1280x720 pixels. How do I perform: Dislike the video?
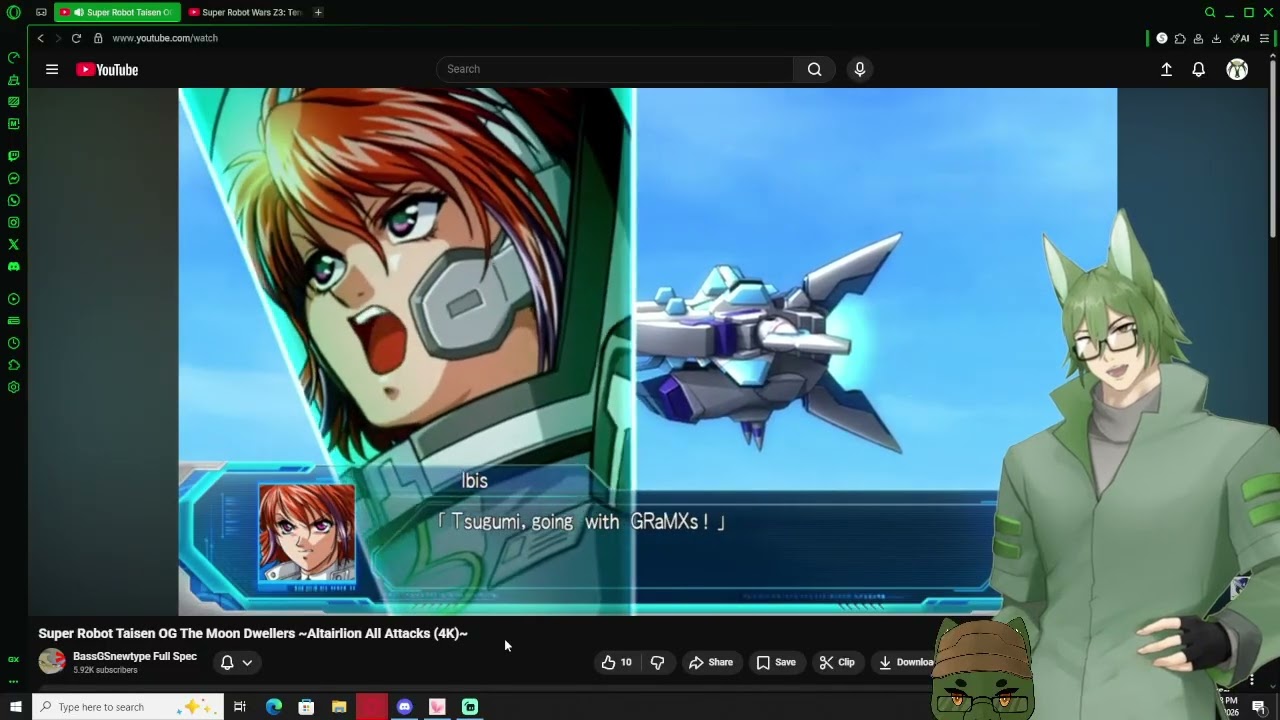(657, 662)
